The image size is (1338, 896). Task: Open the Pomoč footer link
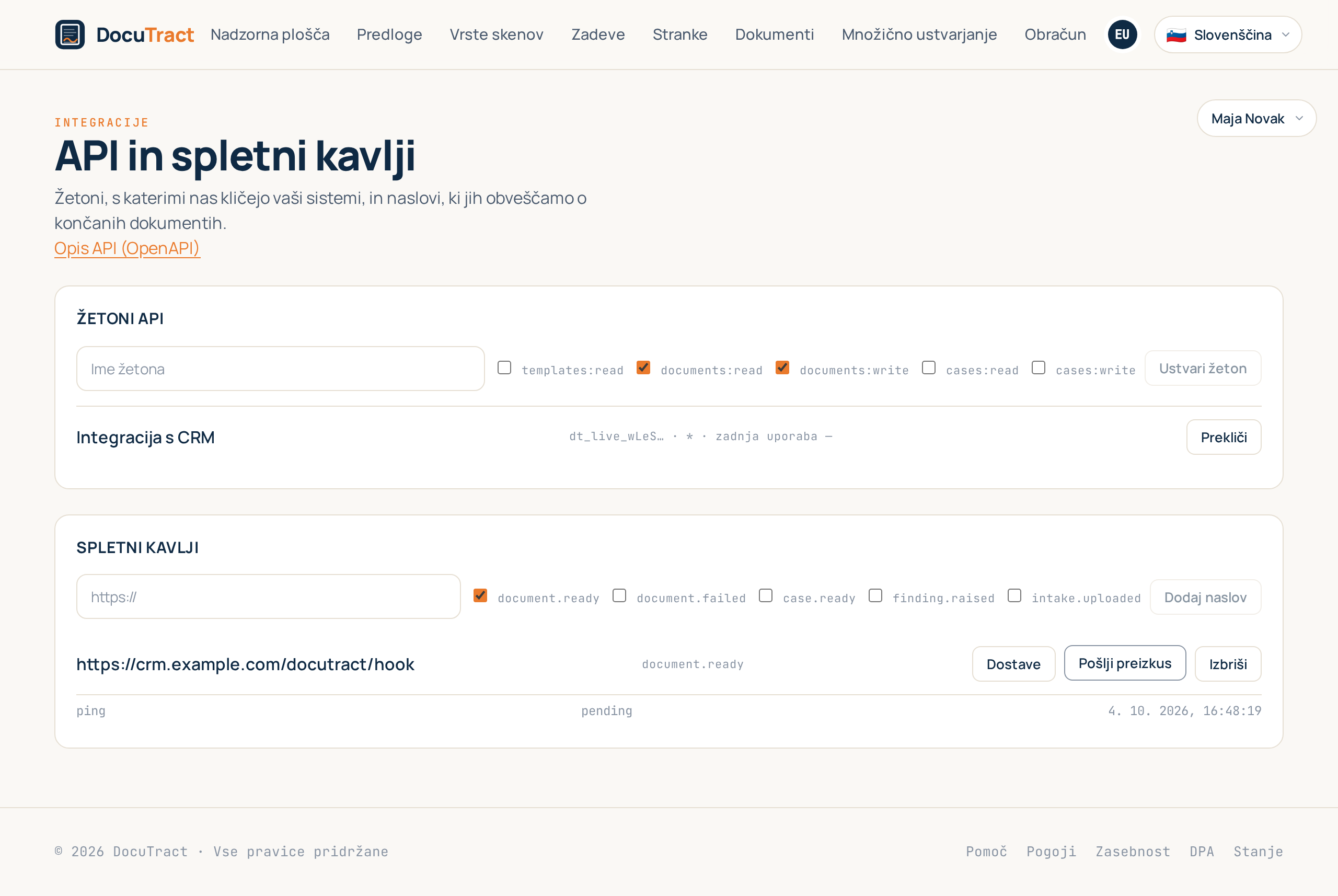click(986, 852)
